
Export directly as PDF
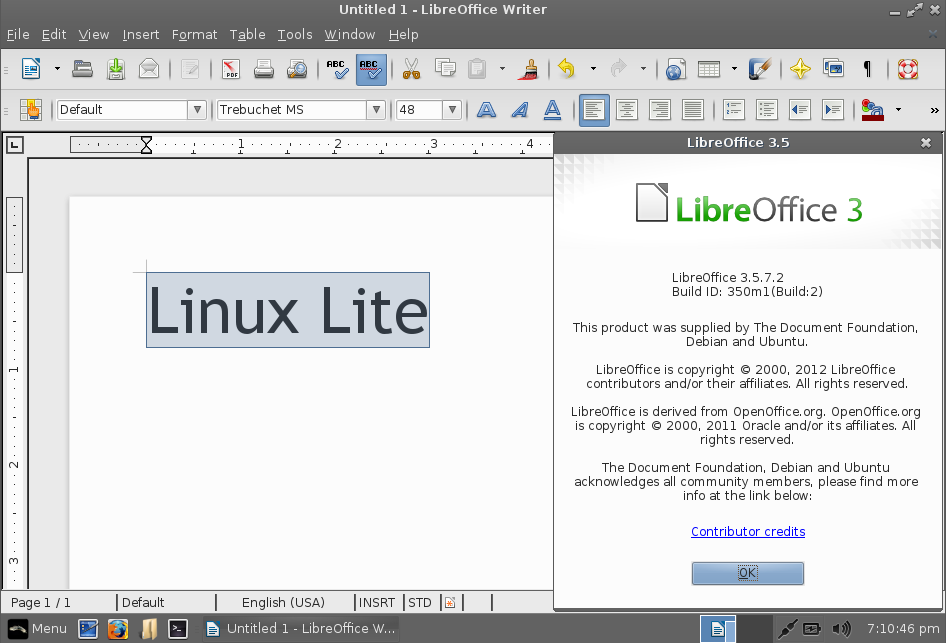coord(231,69)
